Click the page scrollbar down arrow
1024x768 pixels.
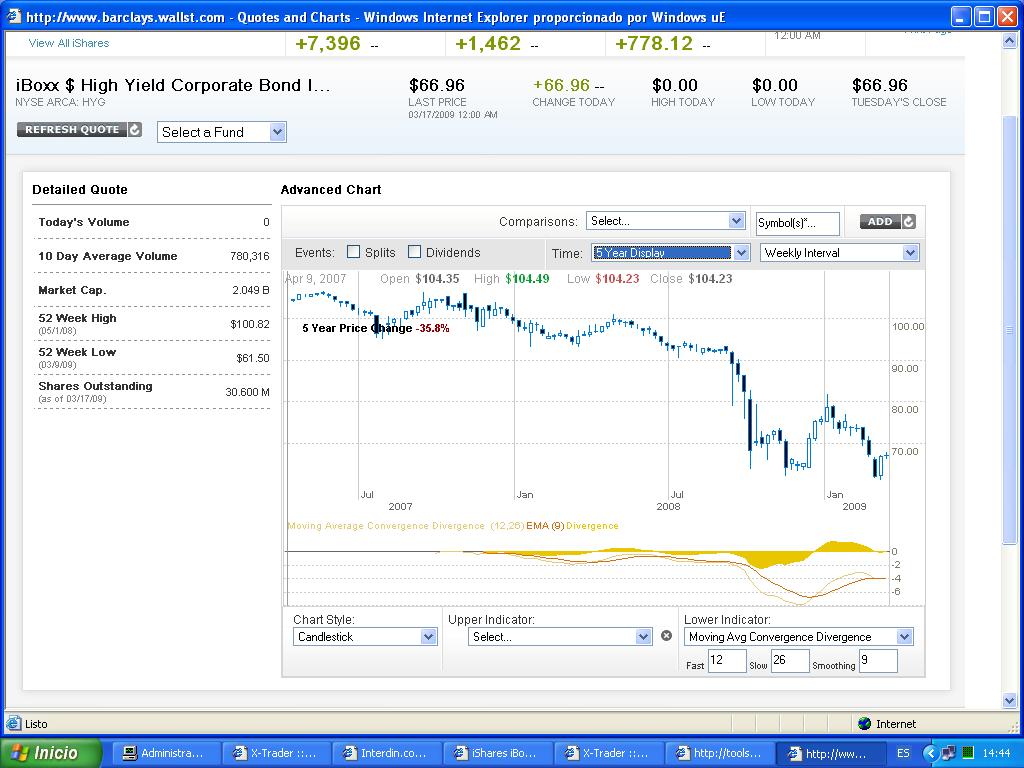(x=1010, y=700)
